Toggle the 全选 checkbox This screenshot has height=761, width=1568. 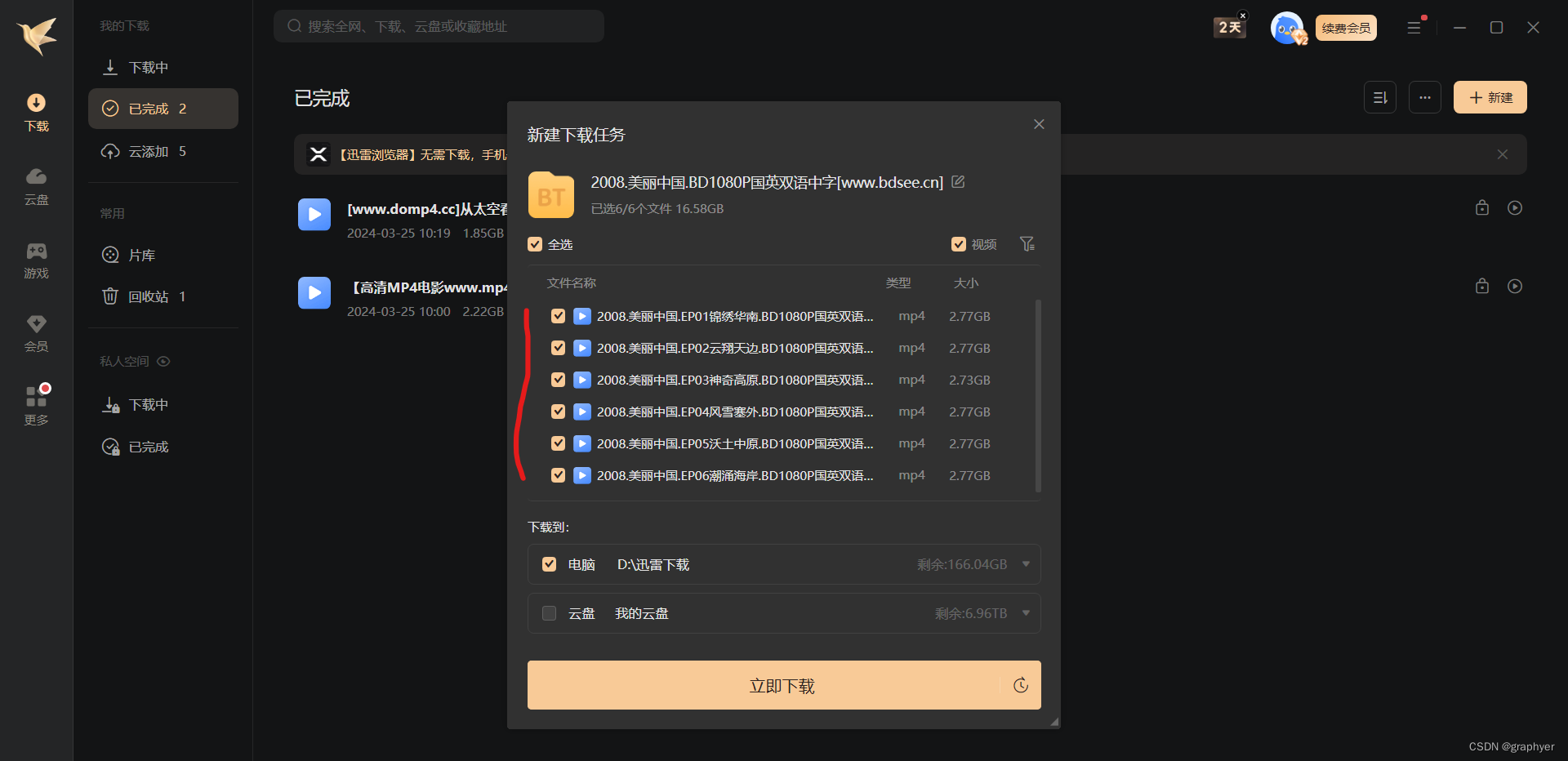[x=535, y=244]
